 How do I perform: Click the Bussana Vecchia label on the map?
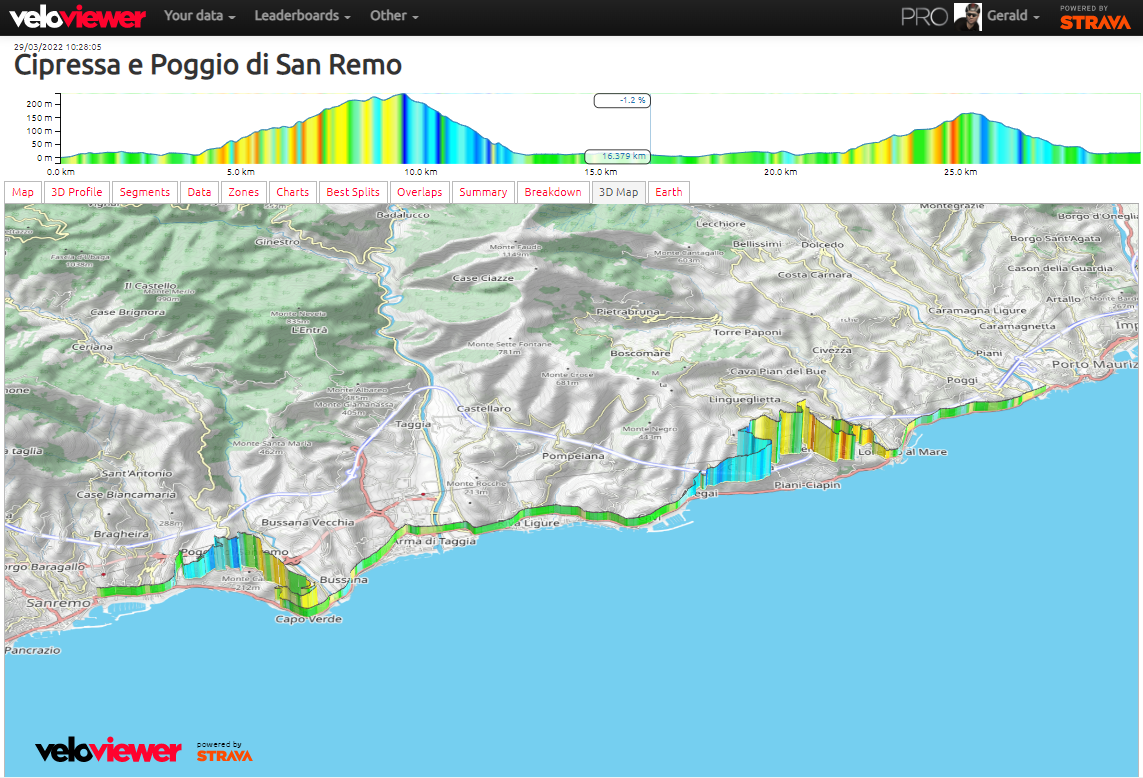click(x=308, y=522)
